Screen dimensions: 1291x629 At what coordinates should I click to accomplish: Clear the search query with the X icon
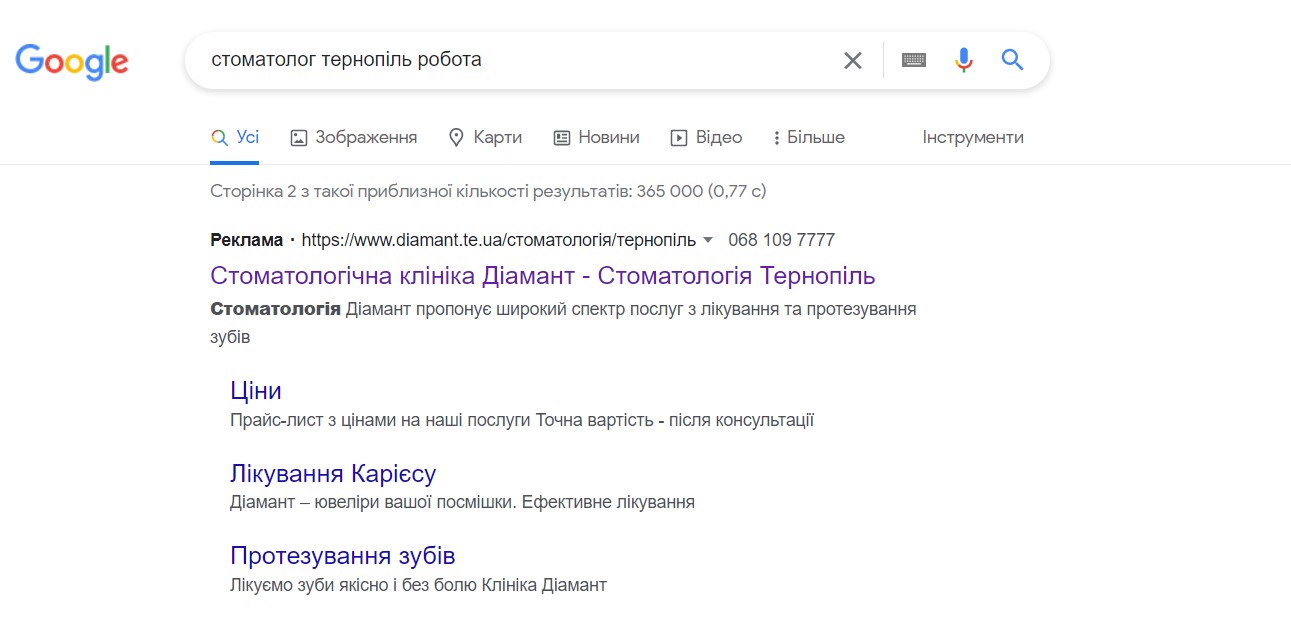coord(852,61)
